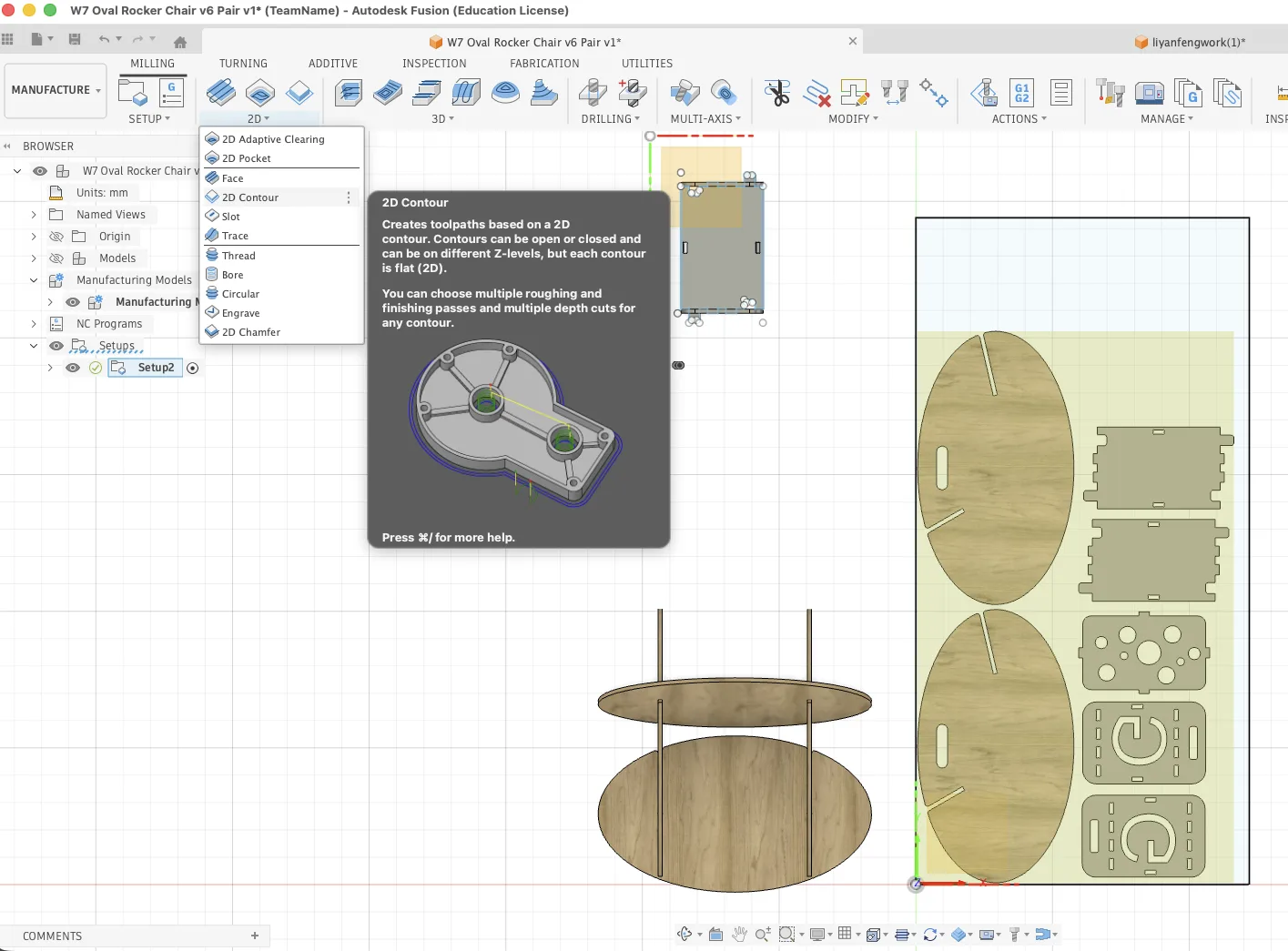Collapse the Setups node in the browser

click(34, 345)
